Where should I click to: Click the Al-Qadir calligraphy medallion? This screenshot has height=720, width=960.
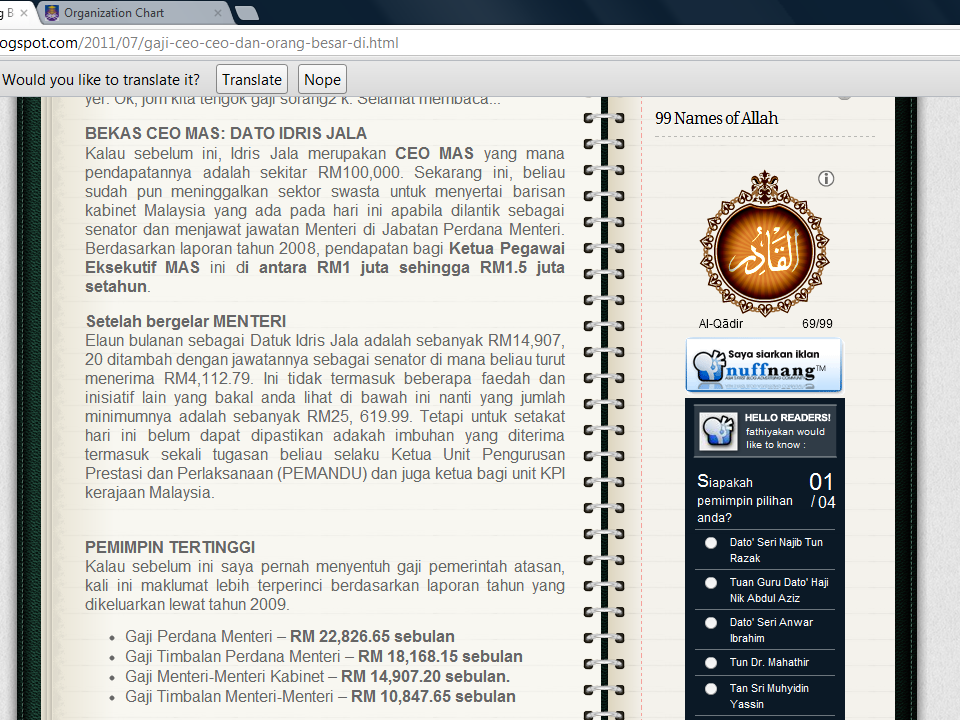tap(765, 244)
